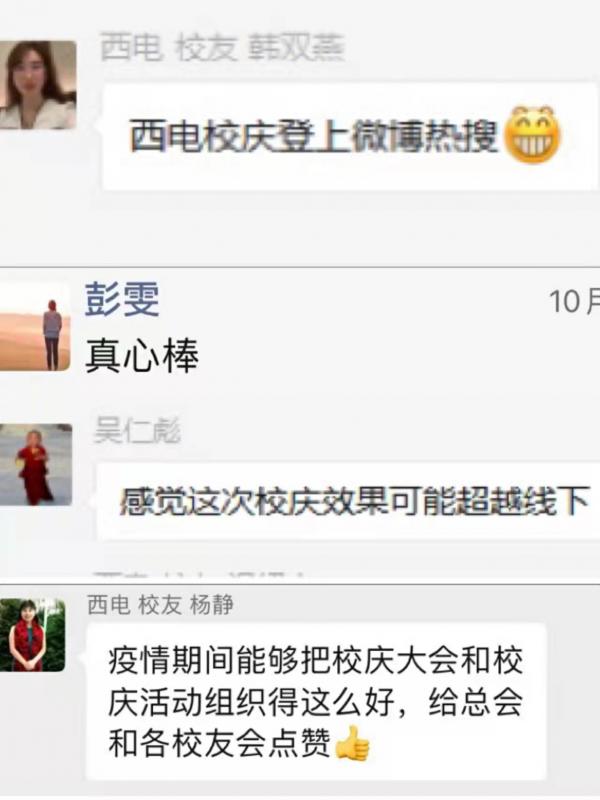This screenshot has width=600, height=800.
Task: Tap the bubble 感觉这次校庆效果可能超越线下
Action: (348, 501)
